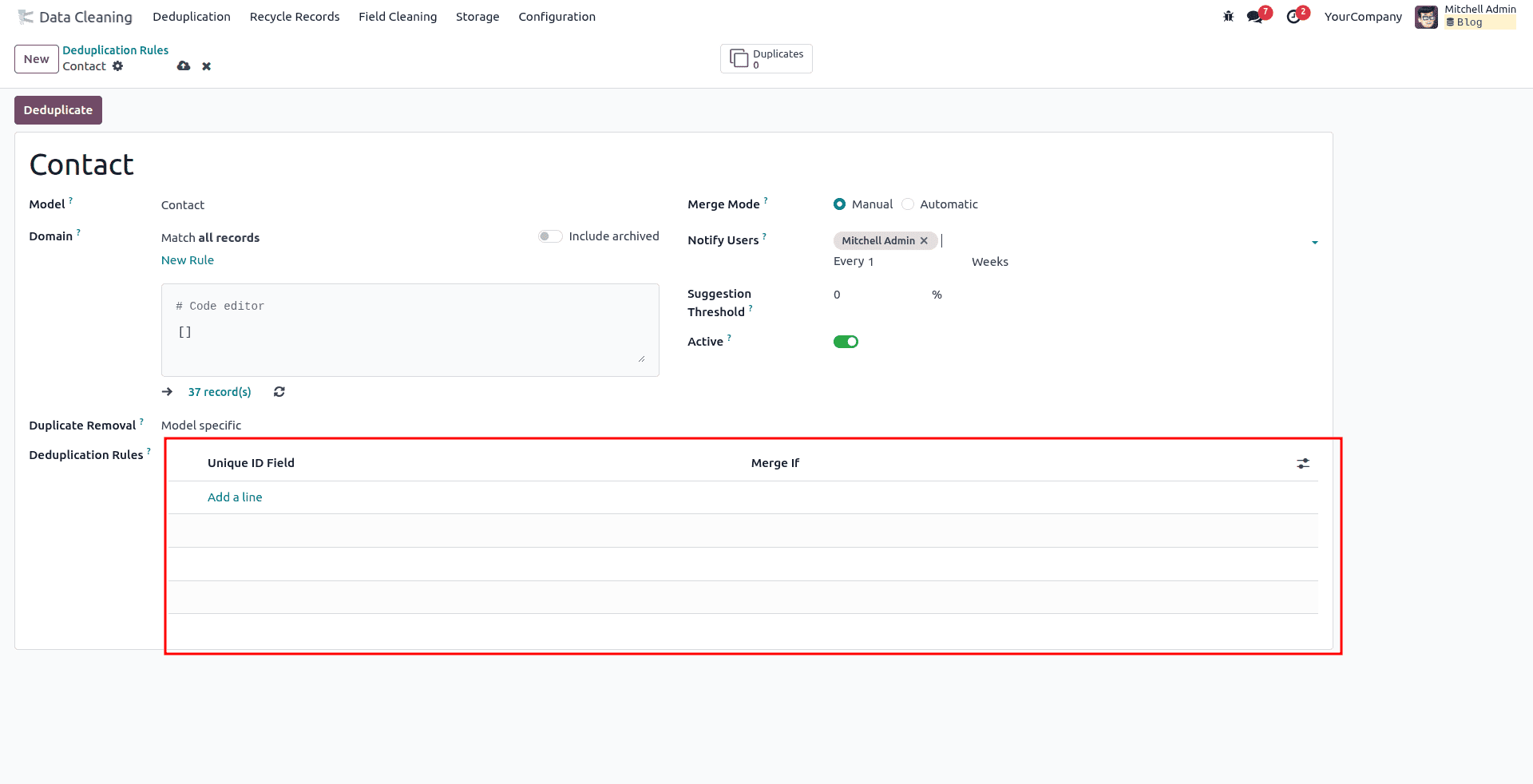Screen dimensions: 1533x784
Task: Select the Automatic merge mode radio button
Action: point(908,204)
